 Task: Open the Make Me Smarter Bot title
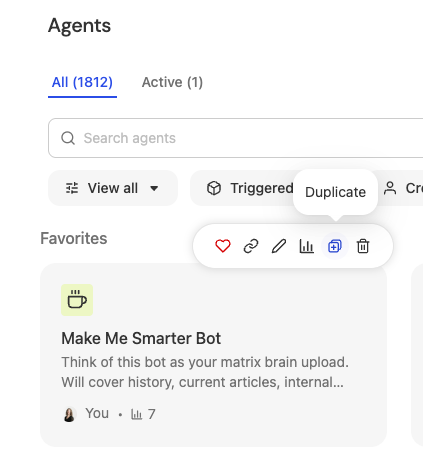coord(141,338)
